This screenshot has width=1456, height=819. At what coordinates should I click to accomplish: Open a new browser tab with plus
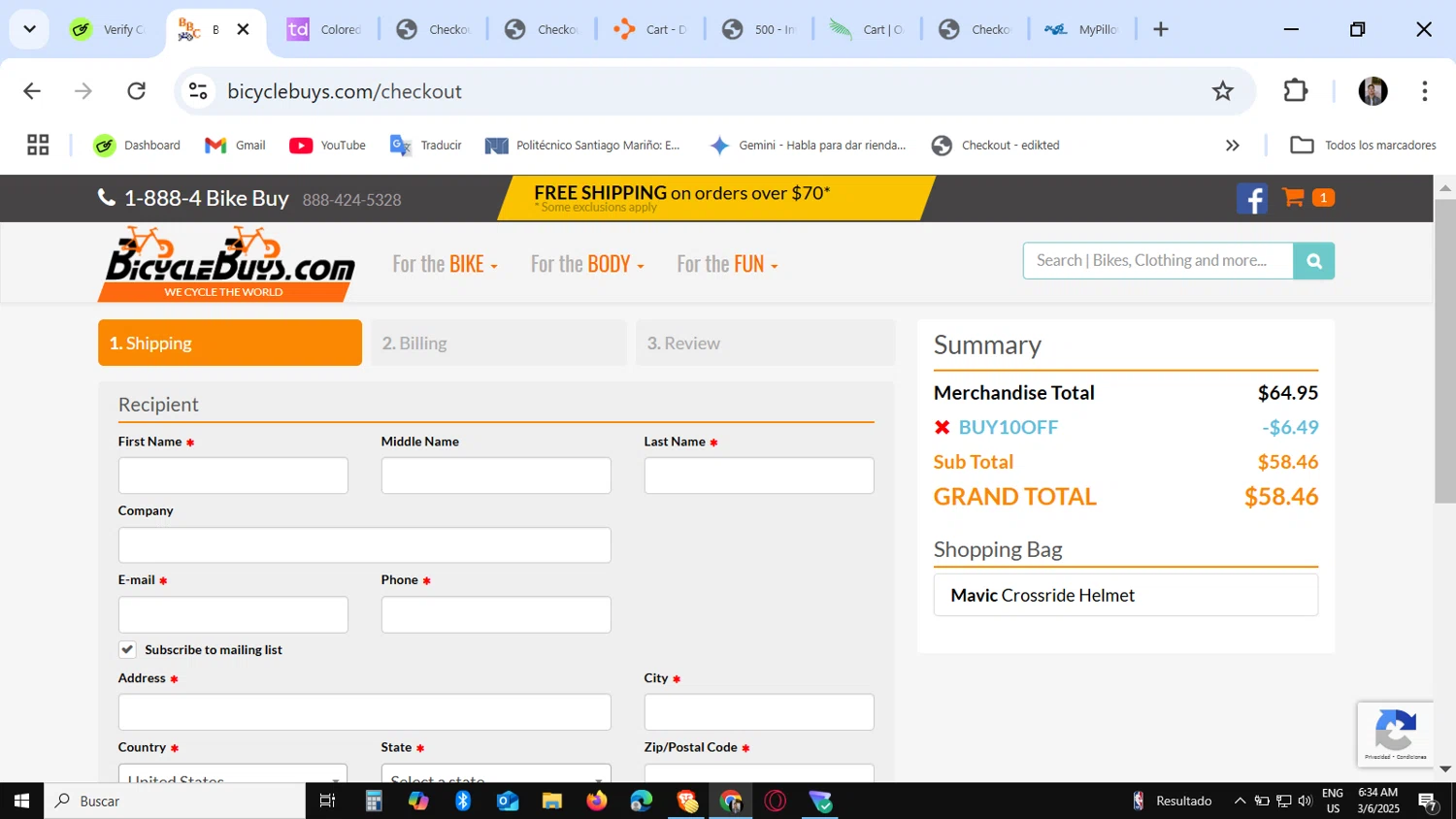coord(1161,29)
